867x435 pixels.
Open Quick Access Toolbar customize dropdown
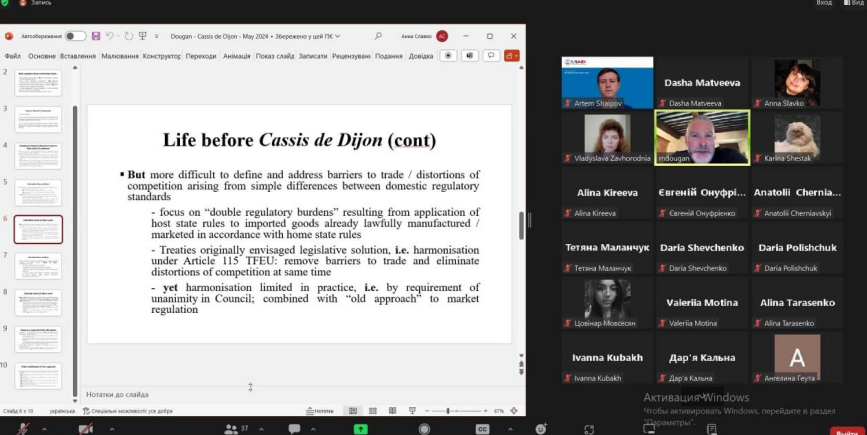coord(156,36)
